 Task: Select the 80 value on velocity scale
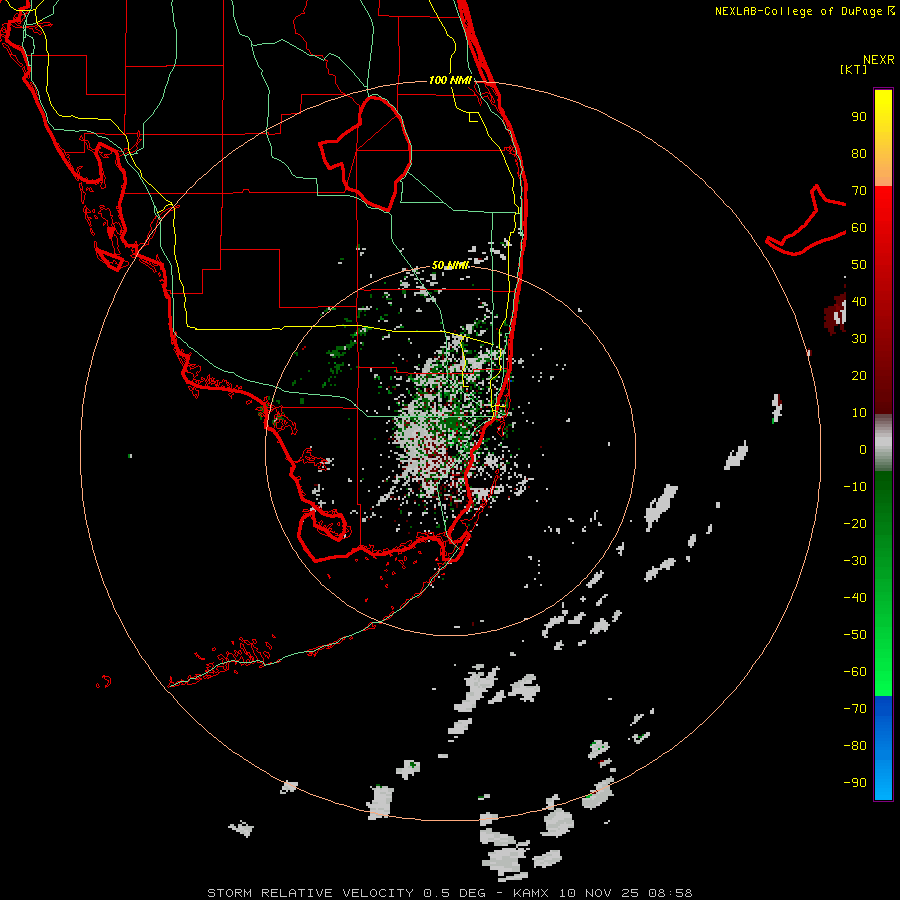coord(859,153)
